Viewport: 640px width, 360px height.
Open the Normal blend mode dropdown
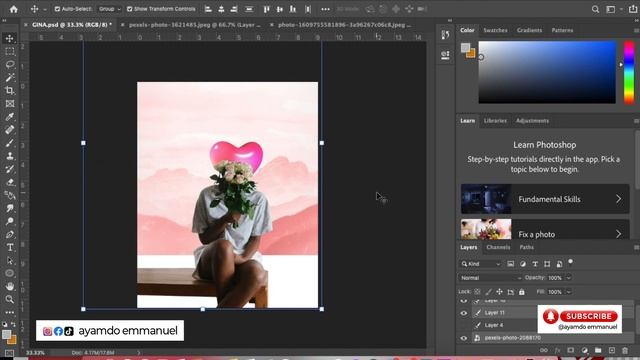(491, 278)
